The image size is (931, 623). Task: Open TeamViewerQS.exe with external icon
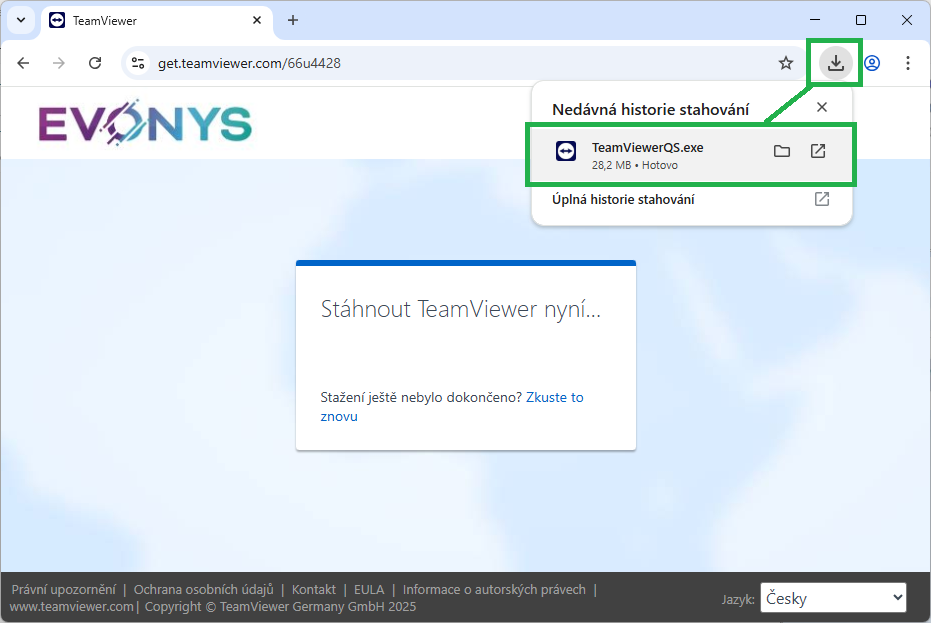[818, 151]
